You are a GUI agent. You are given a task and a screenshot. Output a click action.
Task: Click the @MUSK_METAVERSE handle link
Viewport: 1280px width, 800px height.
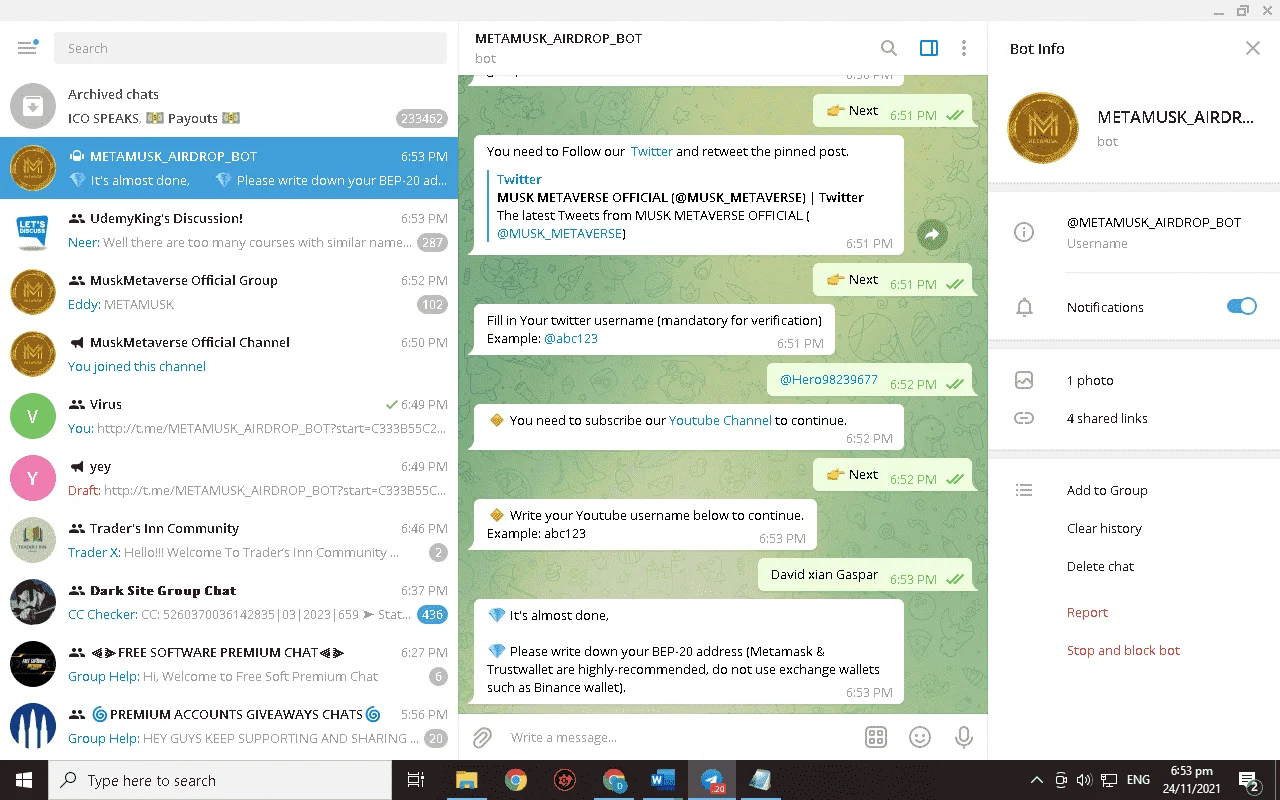(x=558, y=233)
